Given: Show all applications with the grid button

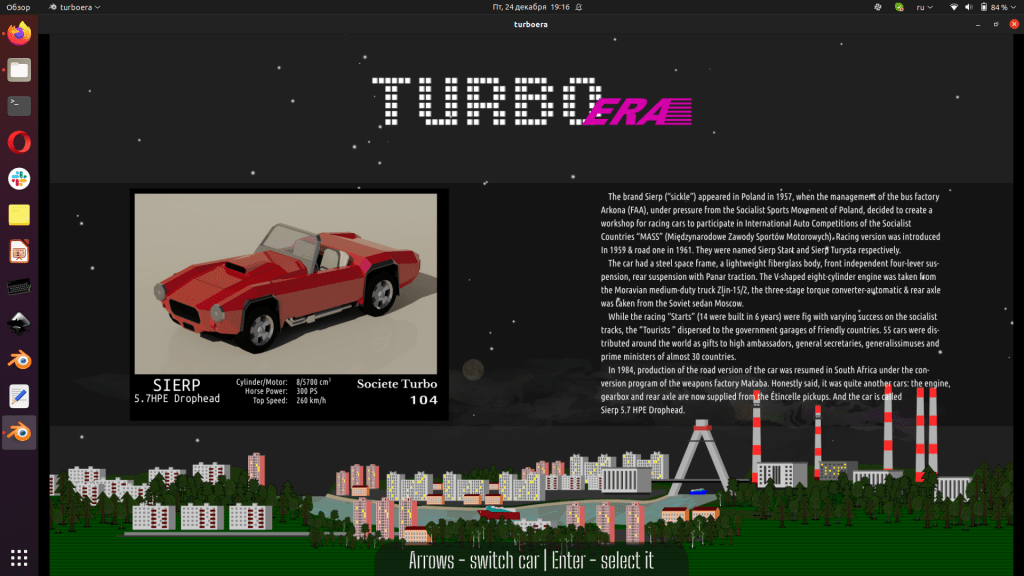Looking at the screenshot, I should coord(19,557).
